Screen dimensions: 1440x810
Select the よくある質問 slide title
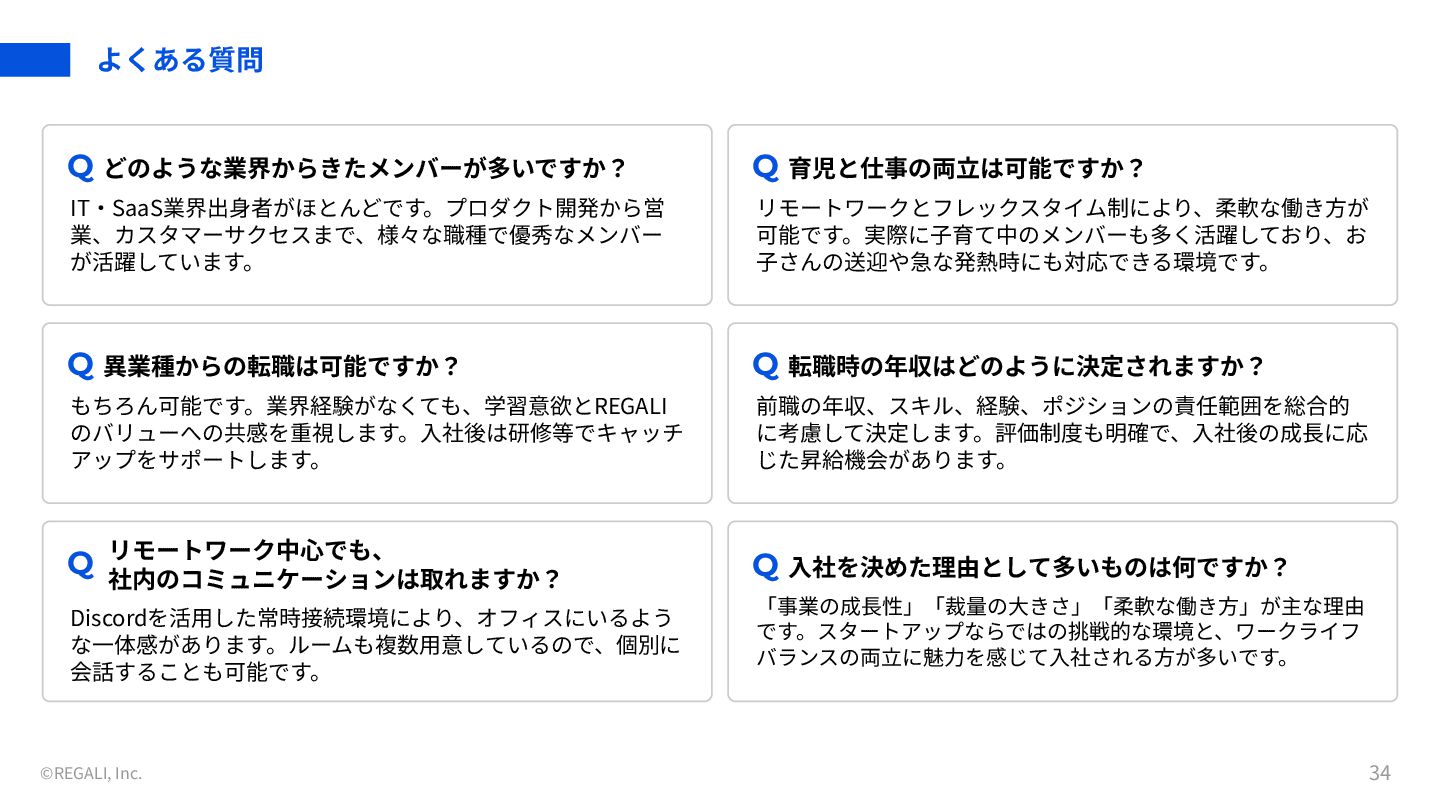180,60
